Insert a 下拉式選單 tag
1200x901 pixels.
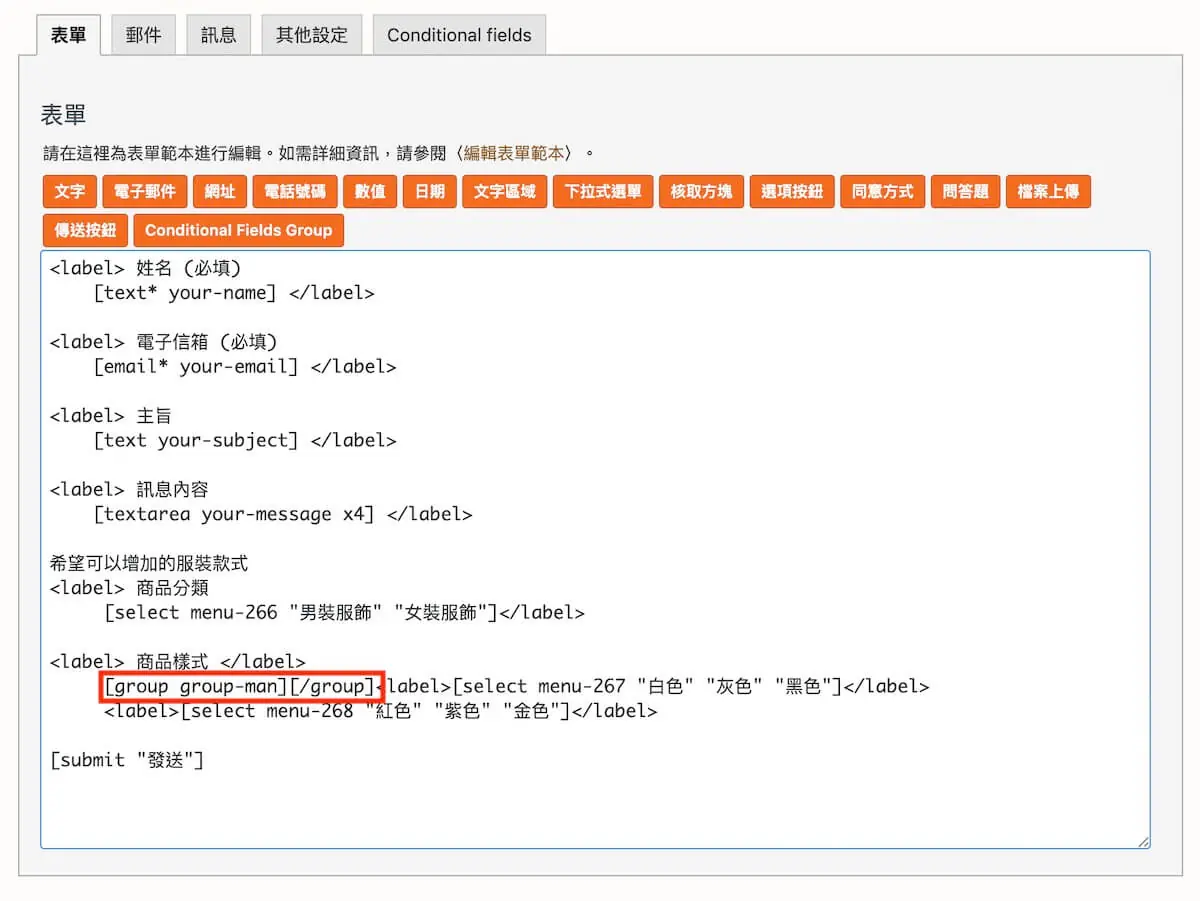click(603, 192)
